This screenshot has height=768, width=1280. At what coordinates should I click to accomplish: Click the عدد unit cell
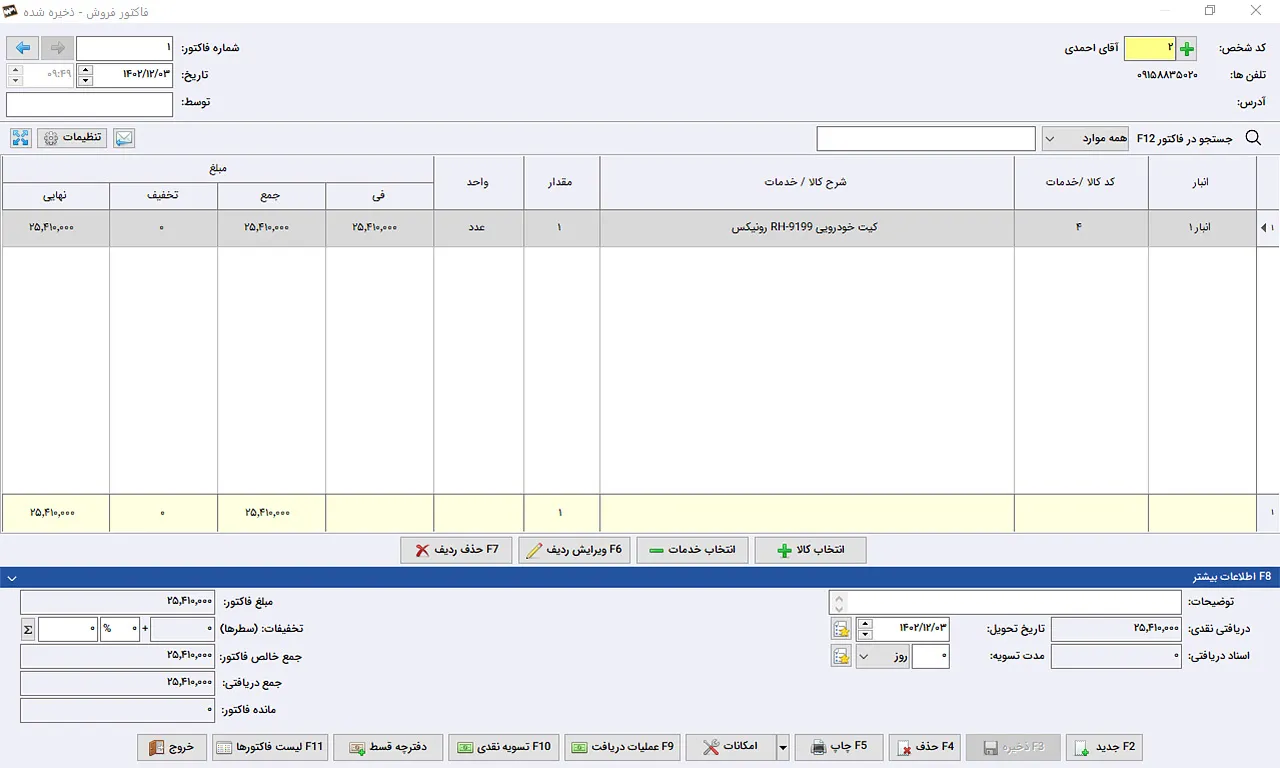click(478, 228)
